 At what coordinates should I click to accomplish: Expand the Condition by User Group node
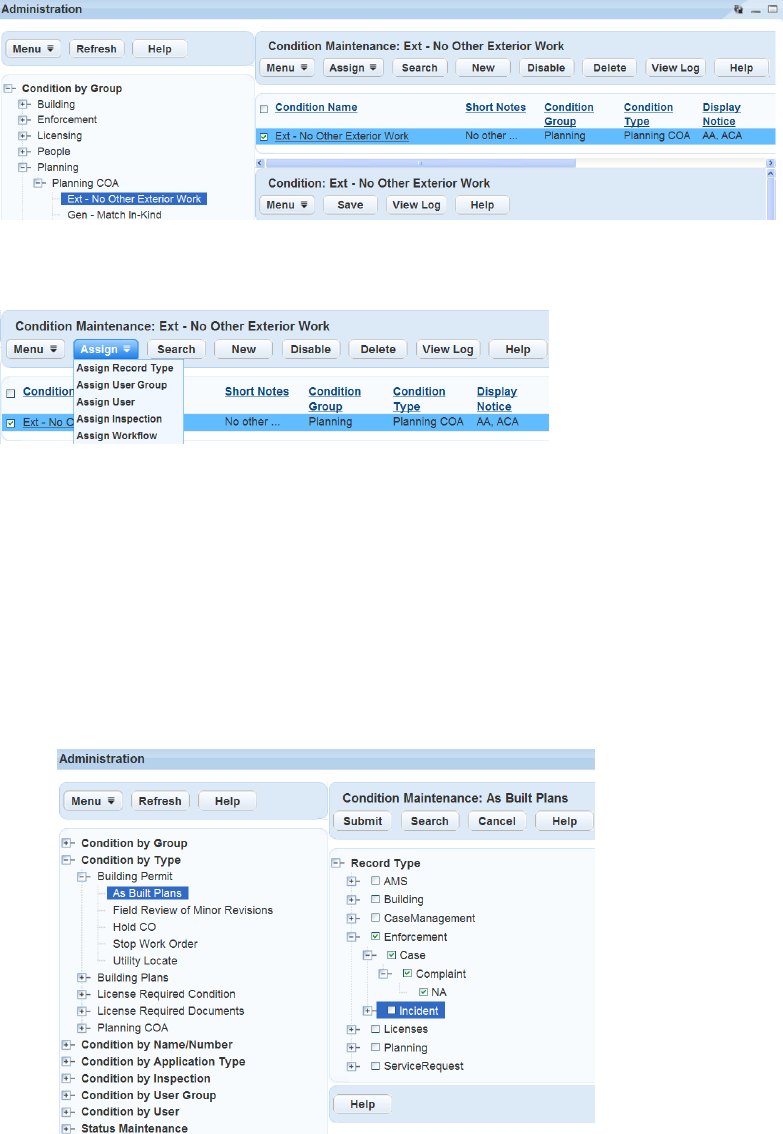tap(67, 1095)
